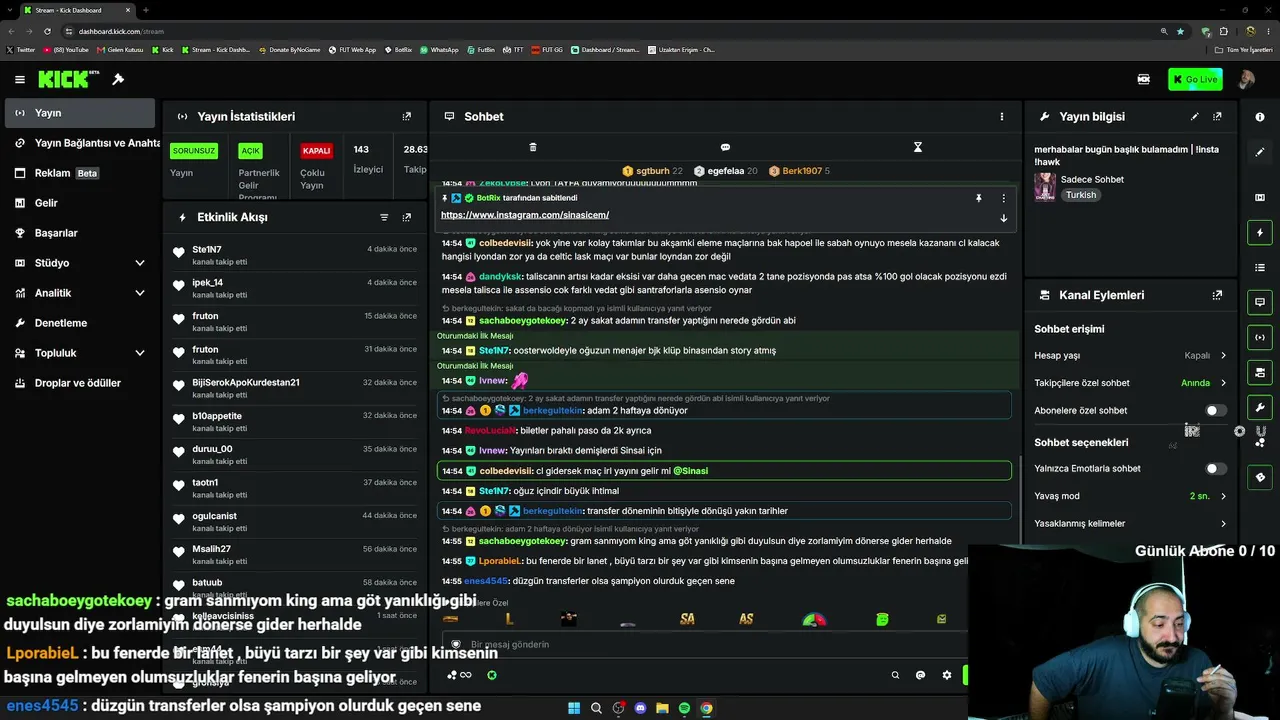
Task: Click the mention at-sign chat icon
Action: 921,675
